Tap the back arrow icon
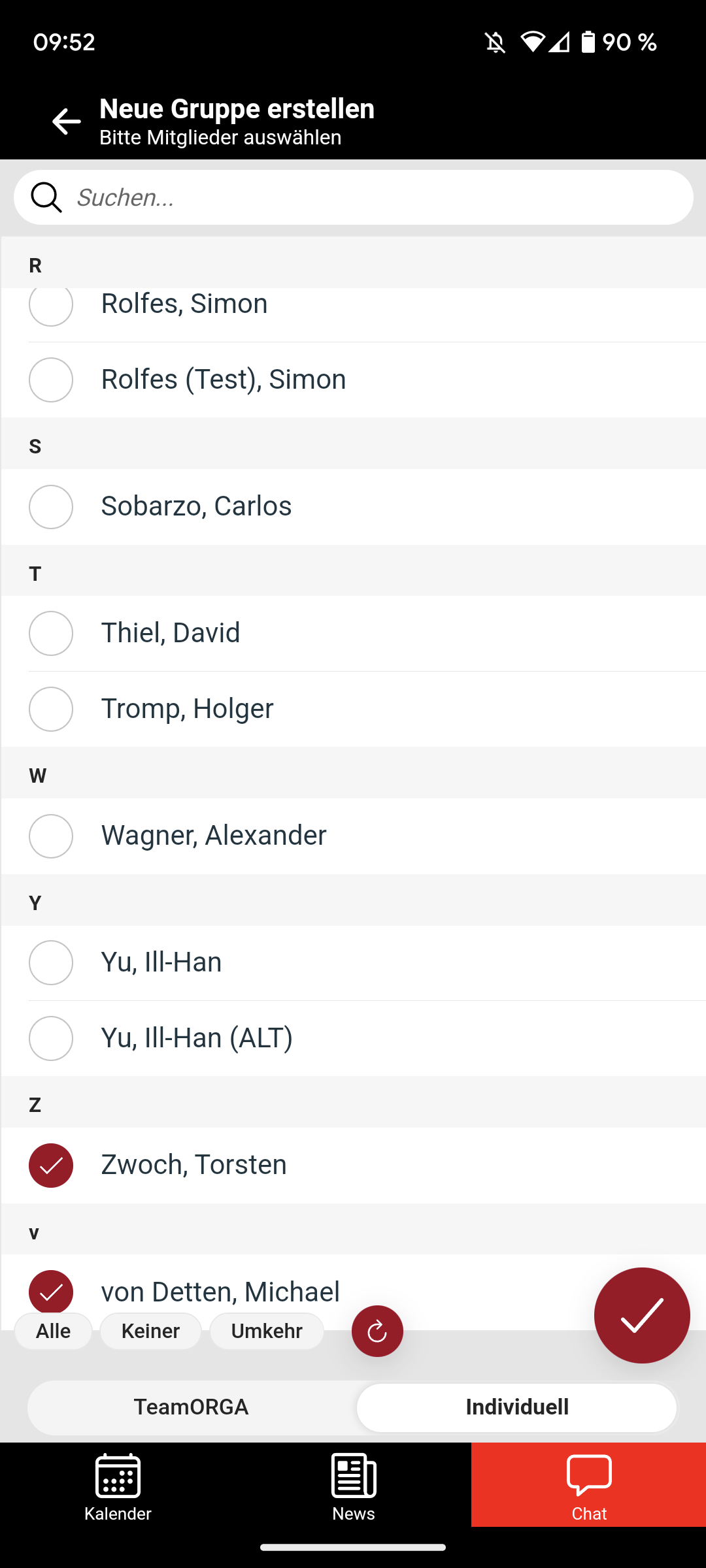 [x=66, y=122]
